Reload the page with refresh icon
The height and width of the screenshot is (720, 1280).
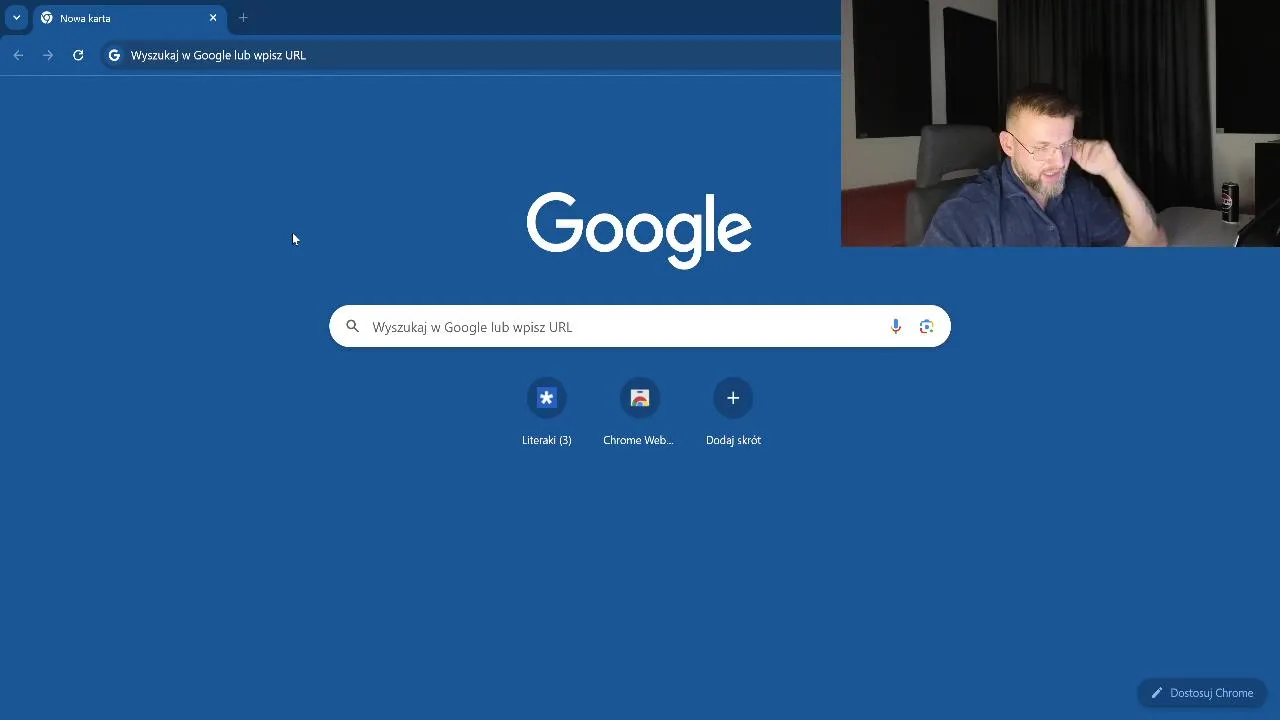point(78,55)
